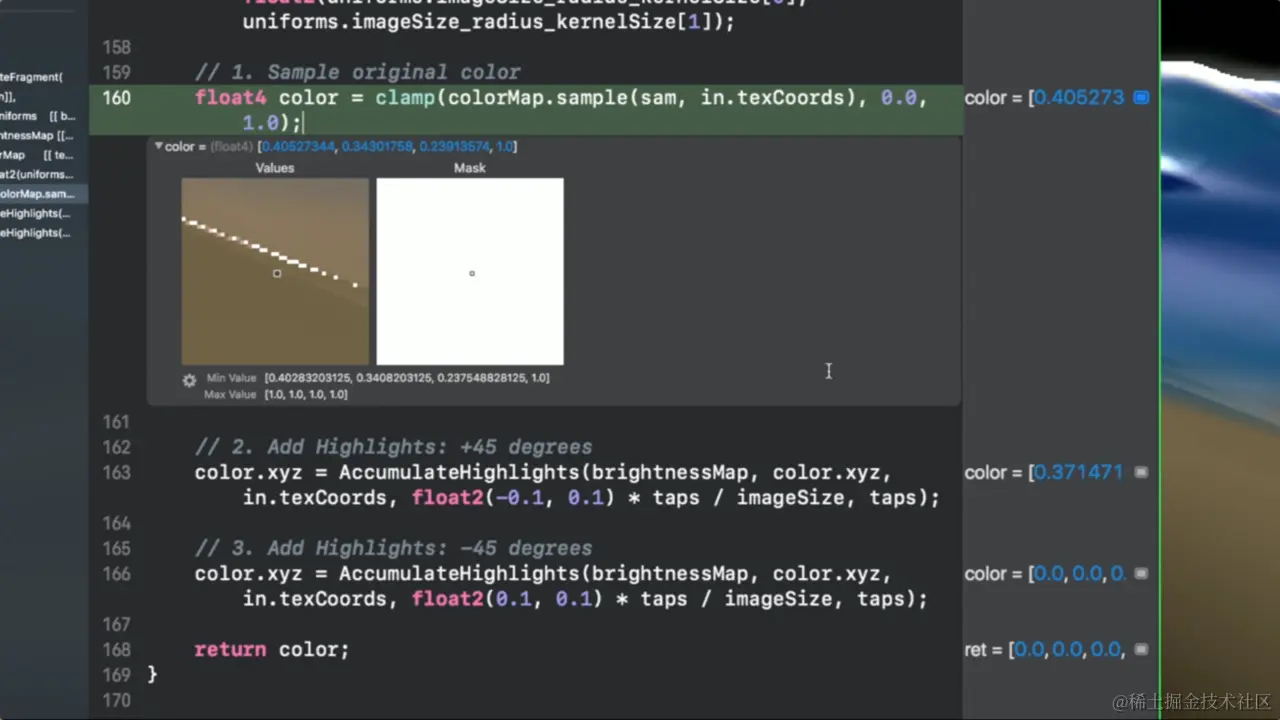Click the 'color = [0.405273' inline value
The image size is (1280, 720).
[x=1044, y=98]
